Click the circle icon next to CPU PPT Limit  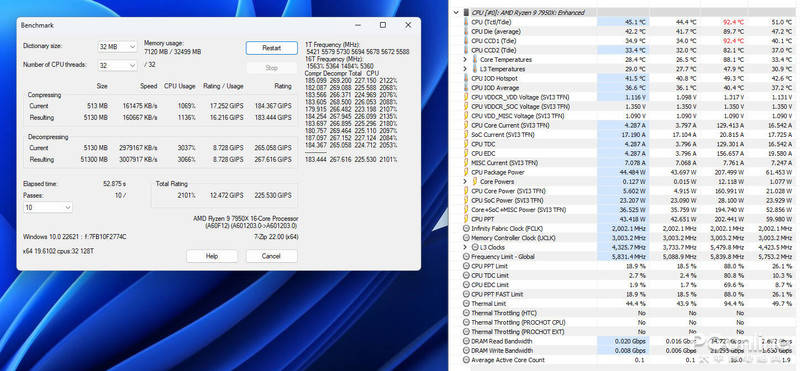[x=466, y=266]
